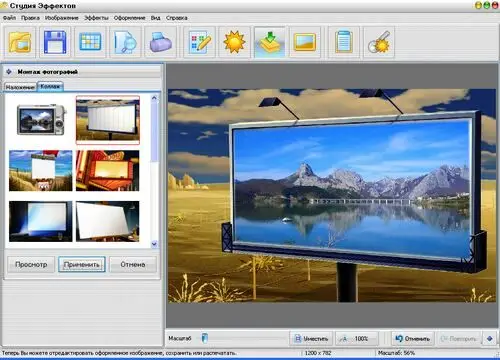This screenshot has width=500, height=360.
Task: Open print preview magnifier icon
Action: (x=125, y=42)
